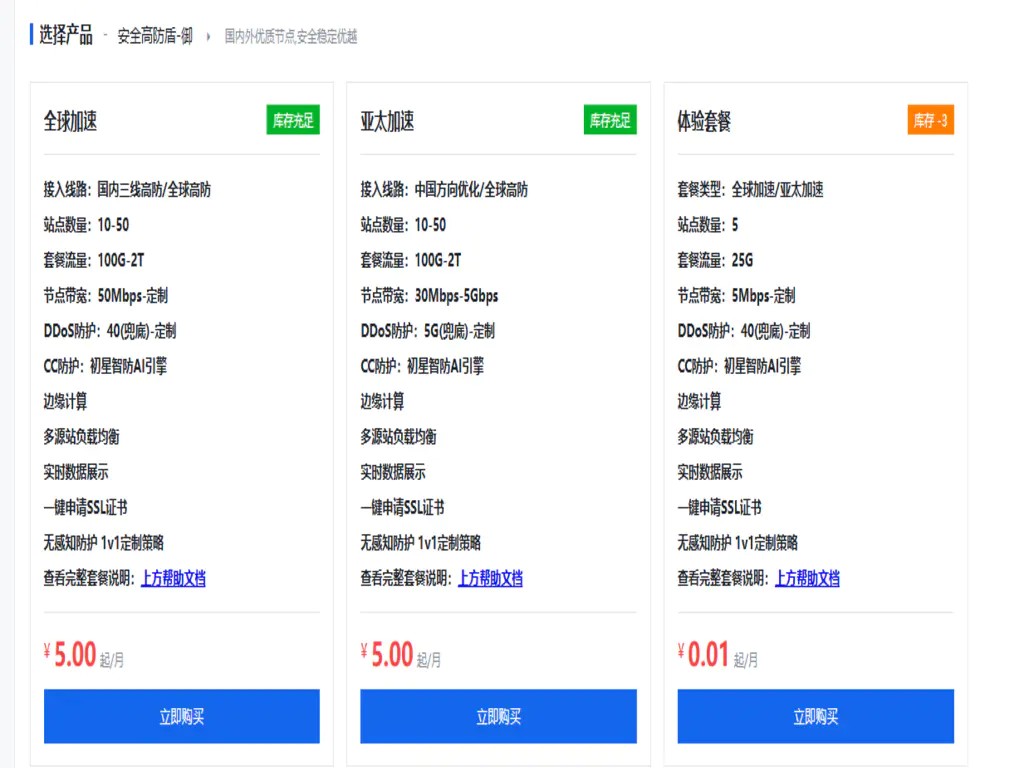1024x768 pixels.
Task: Click the 选择产品 section heading
Action: 68,36
